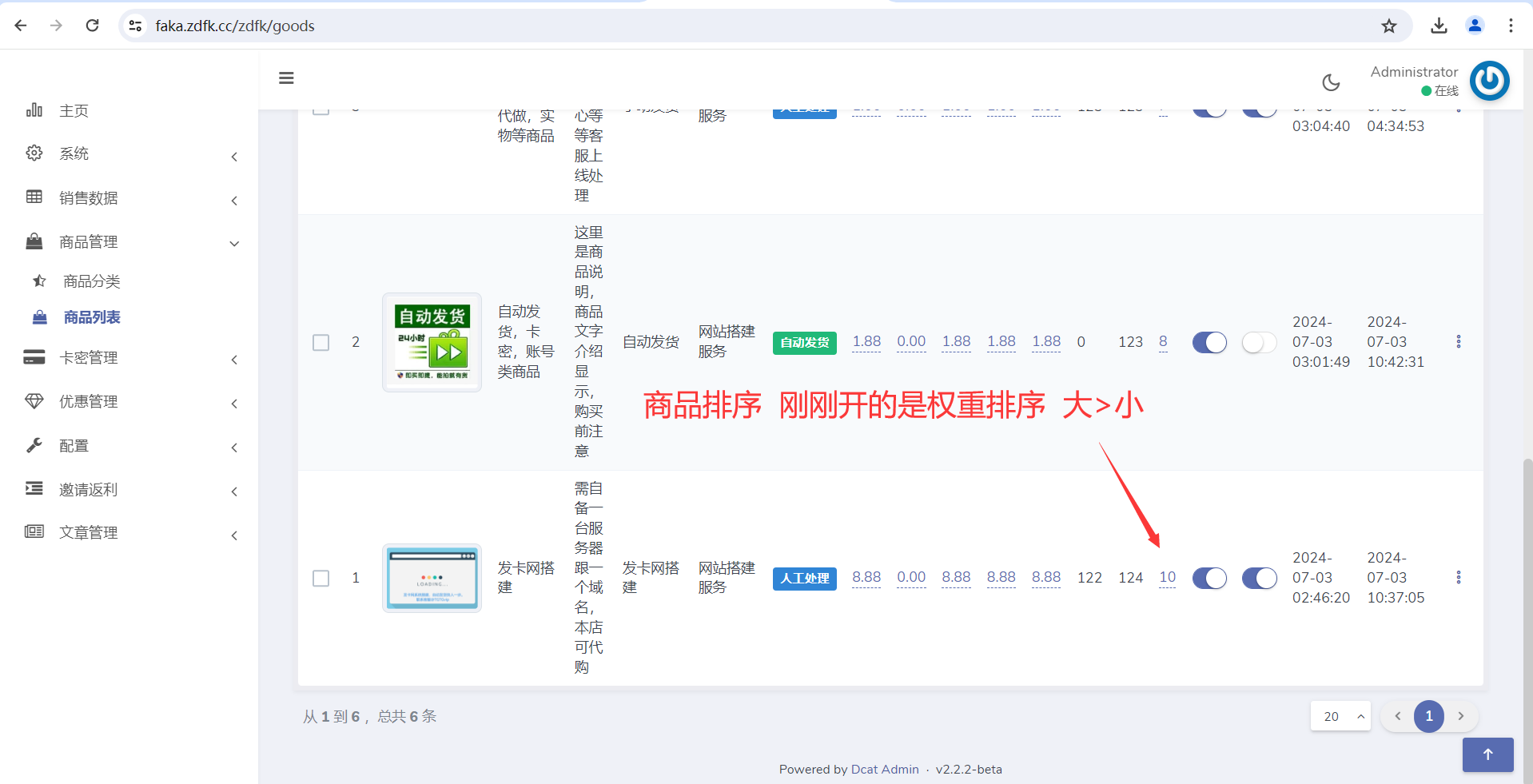Expand 销售数据 menu chevron
The image size is (1533, 784).
pos(234,201)
